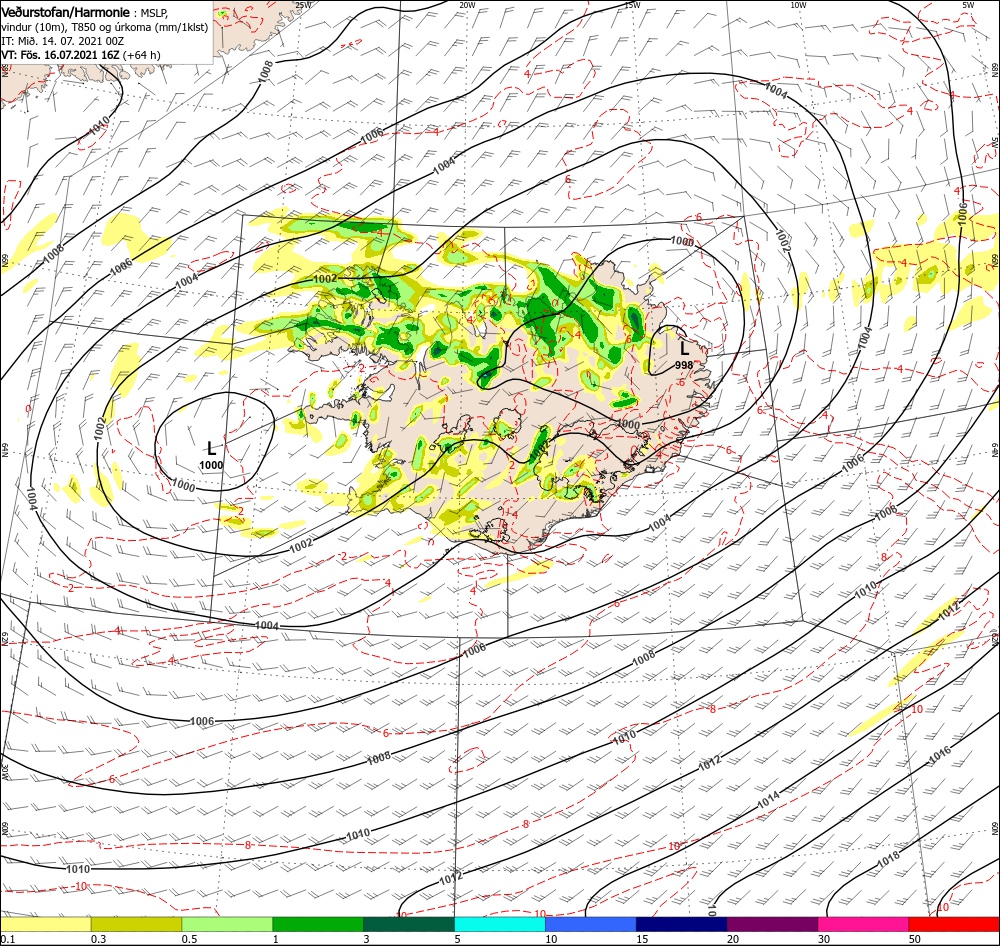Click the olive-yellow 0.3 legend swatch
This screenshot has width=1000, height=946.
[136, 924]
